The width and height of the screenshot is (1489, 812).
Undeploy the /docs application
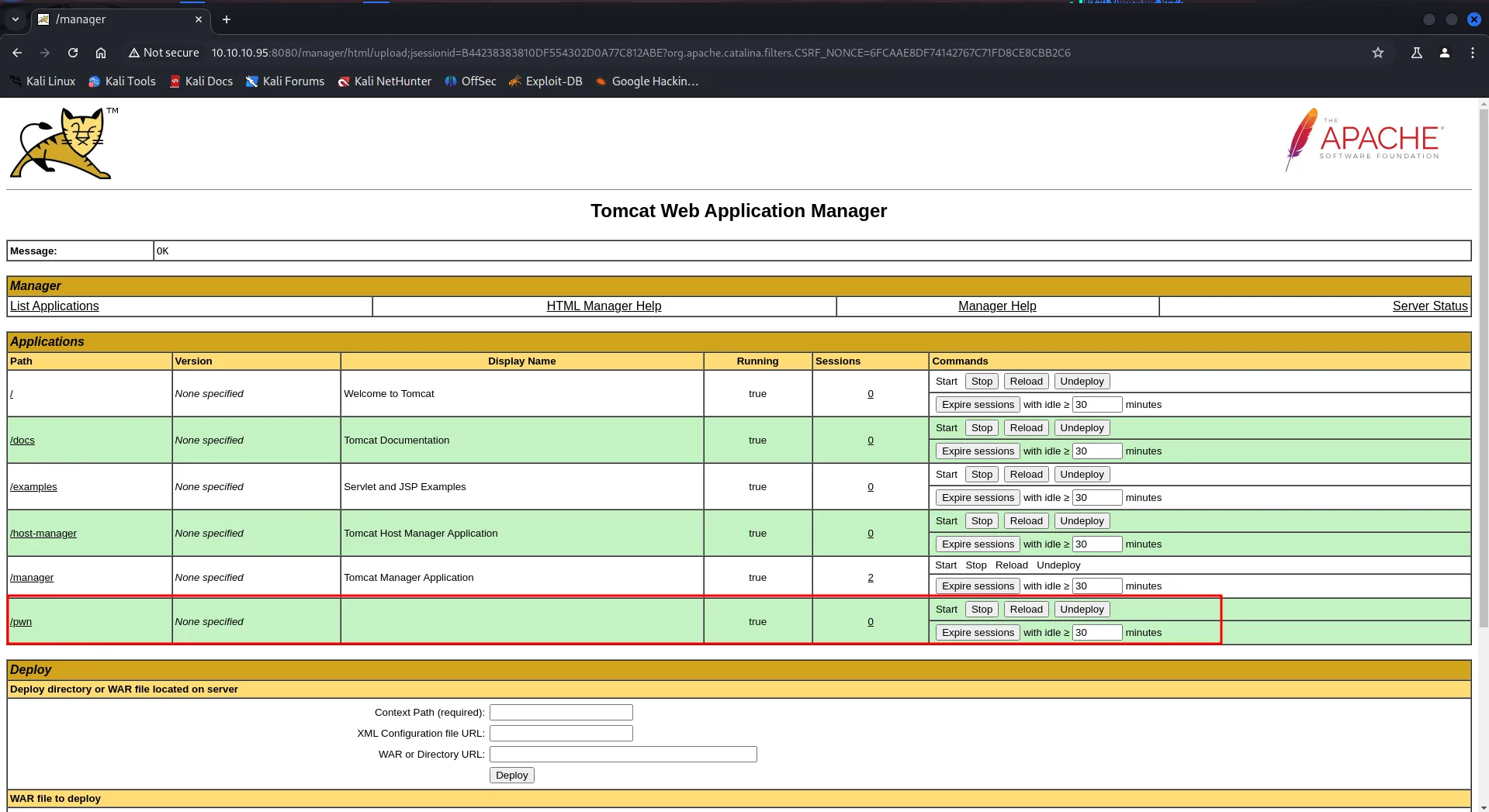pos(1082,428)
